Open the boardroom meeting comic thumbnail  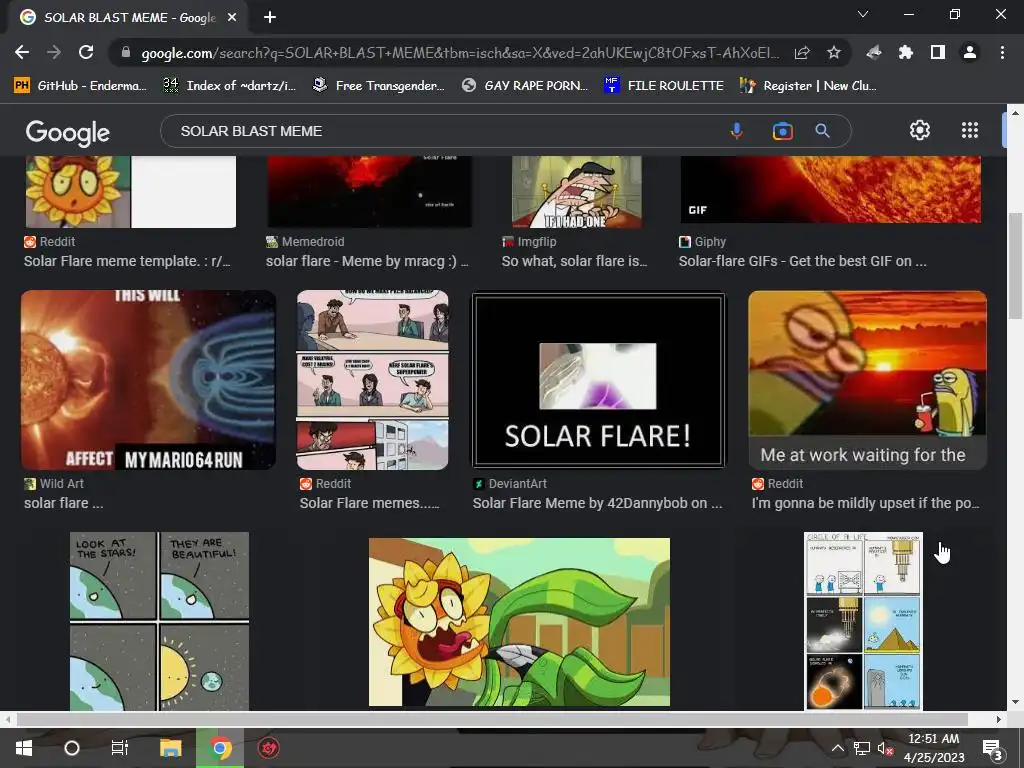click(372, 380)
